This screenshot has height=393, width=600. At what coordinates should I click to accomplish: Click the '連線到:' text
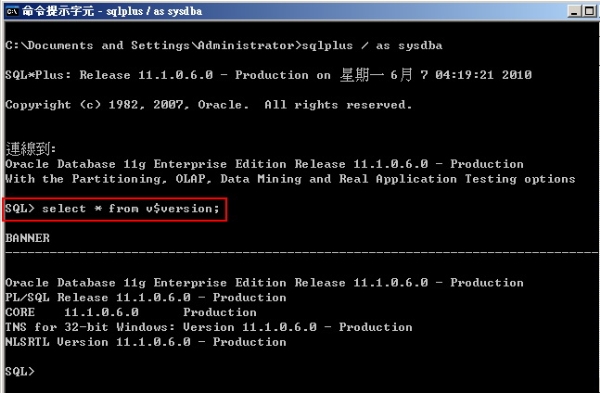click(31, 149)
